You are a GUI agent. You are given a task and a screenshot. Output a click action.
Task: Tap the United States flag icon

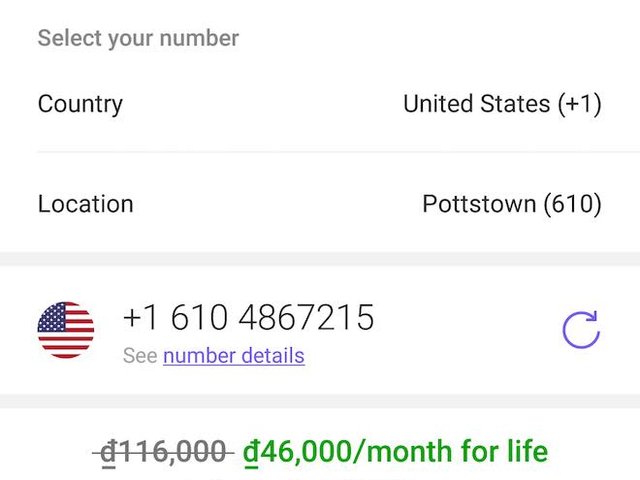(x=66, y=329)
